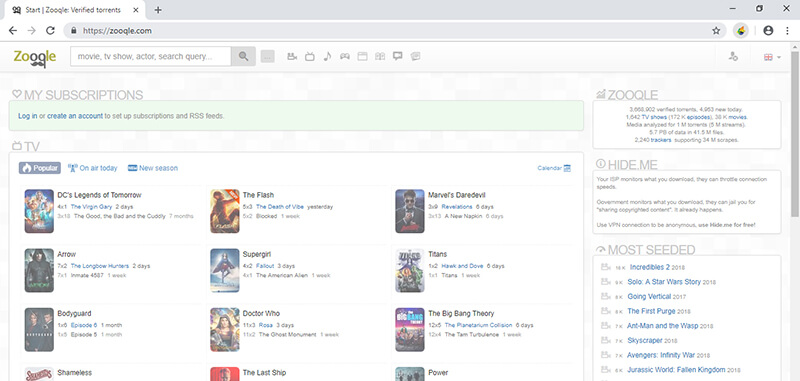
Task: Select the New season tab
Action: point(153,168)
